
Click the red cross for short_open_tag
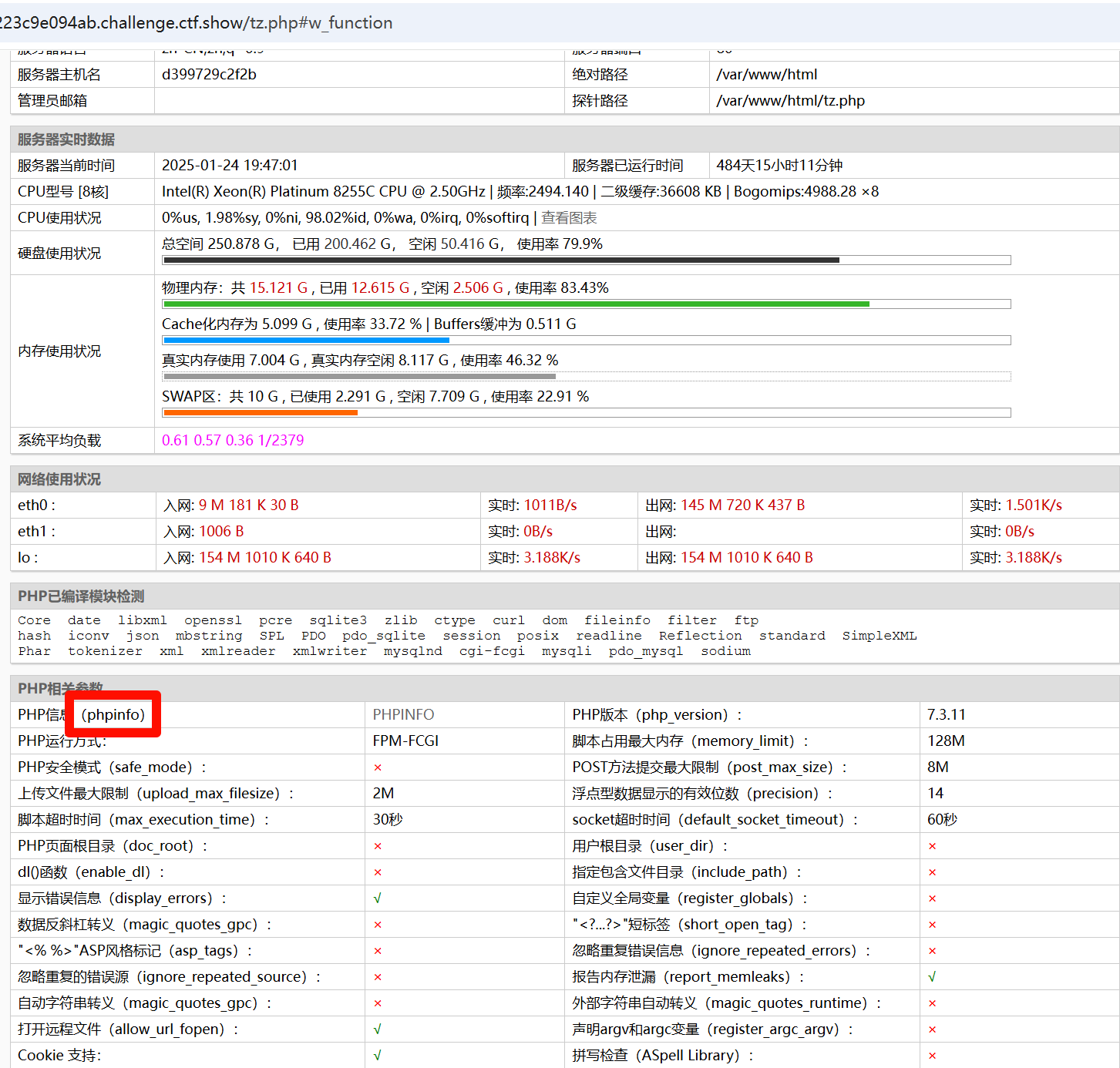pyautogui.click(x=932, y=925)
